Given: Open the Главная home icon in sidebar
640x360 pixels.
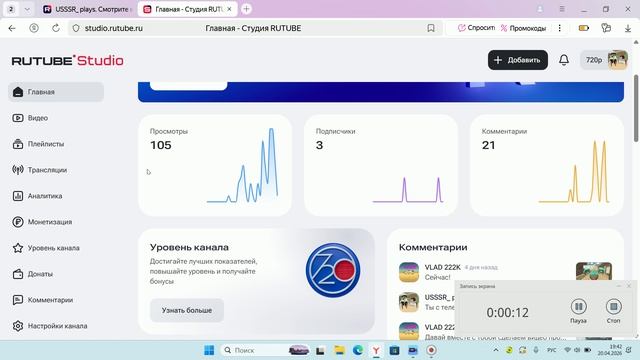Looking at the screenshot, I should [18, 92].
